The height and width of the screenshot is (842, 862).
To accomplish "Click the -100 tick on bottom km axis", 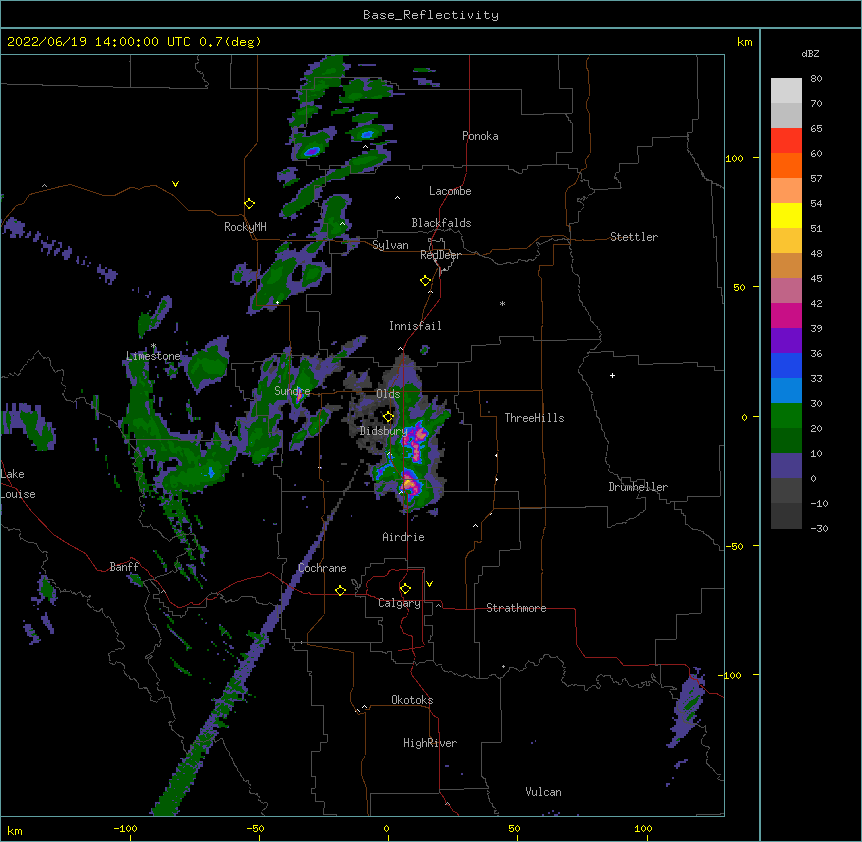I will (126, 829).
